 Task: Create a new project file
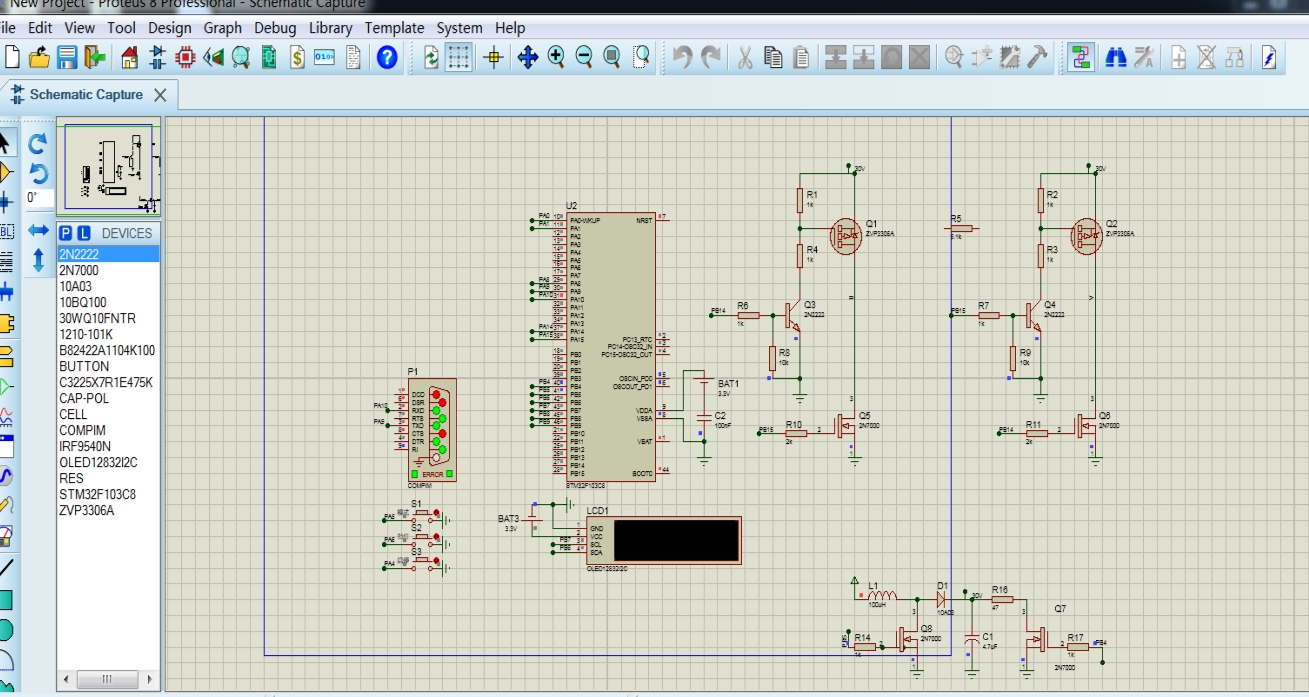(x=12, y=57)
